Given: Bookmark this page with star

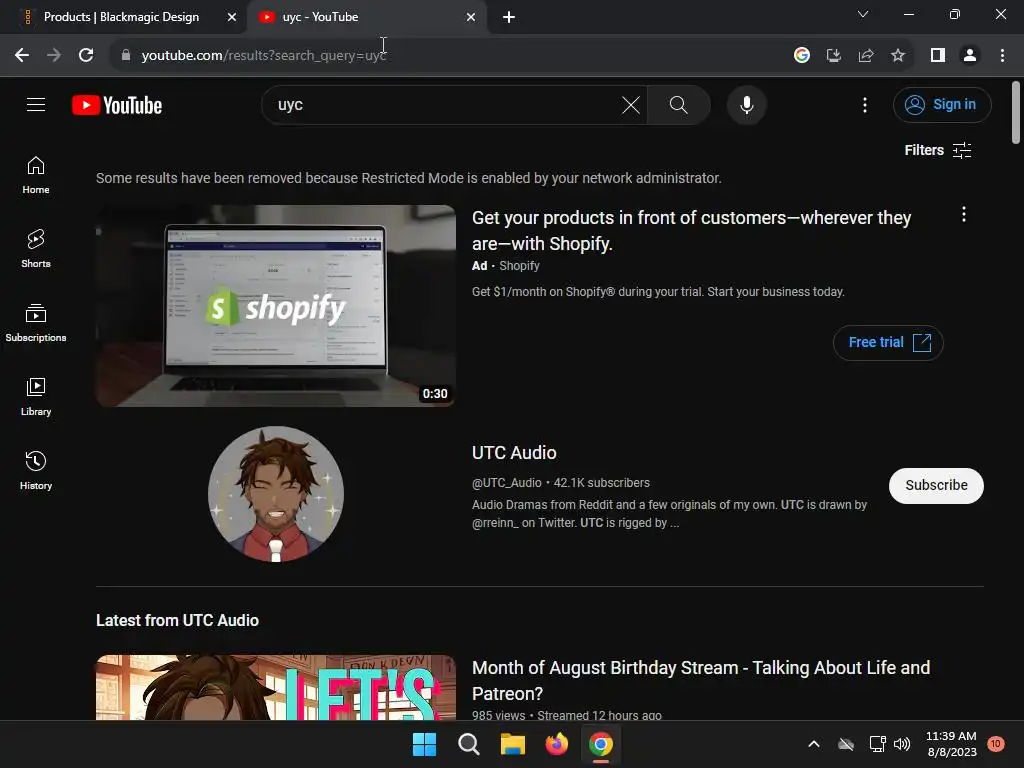Looking at the screenshot, I should pyautogui.click(x=898, y=55).
